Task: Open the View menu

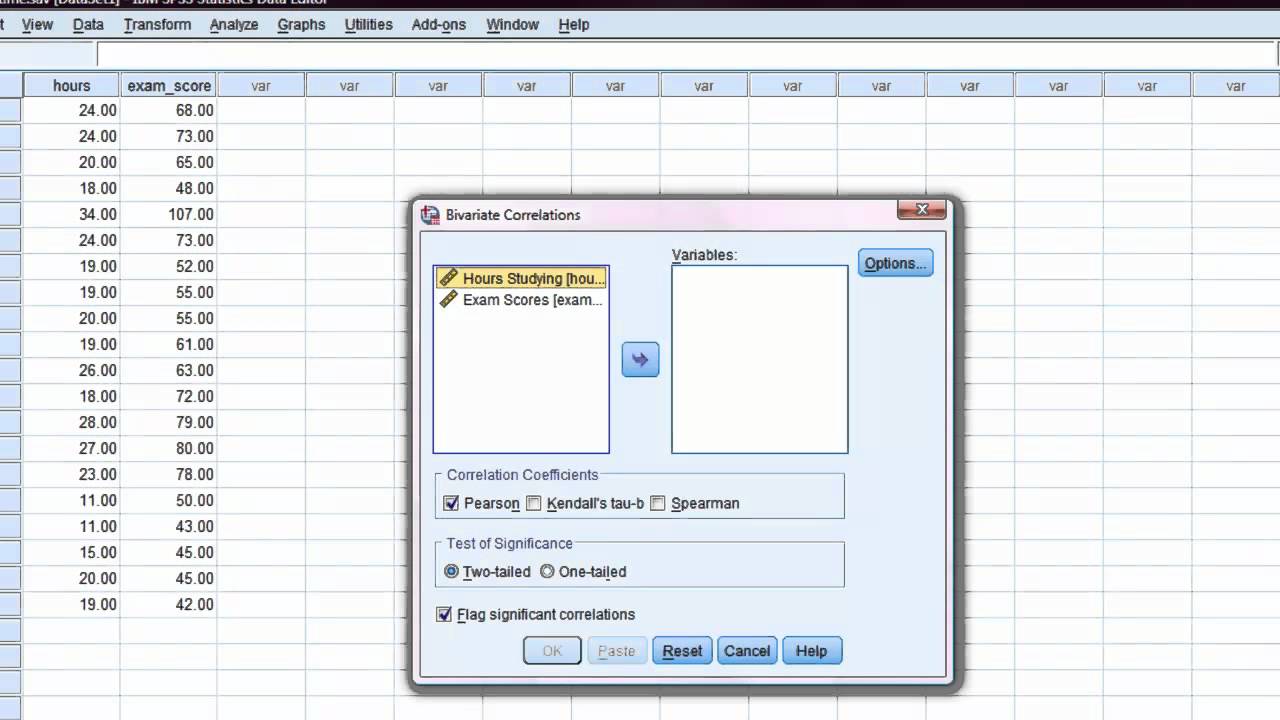Action: click(x=37, y=24)
